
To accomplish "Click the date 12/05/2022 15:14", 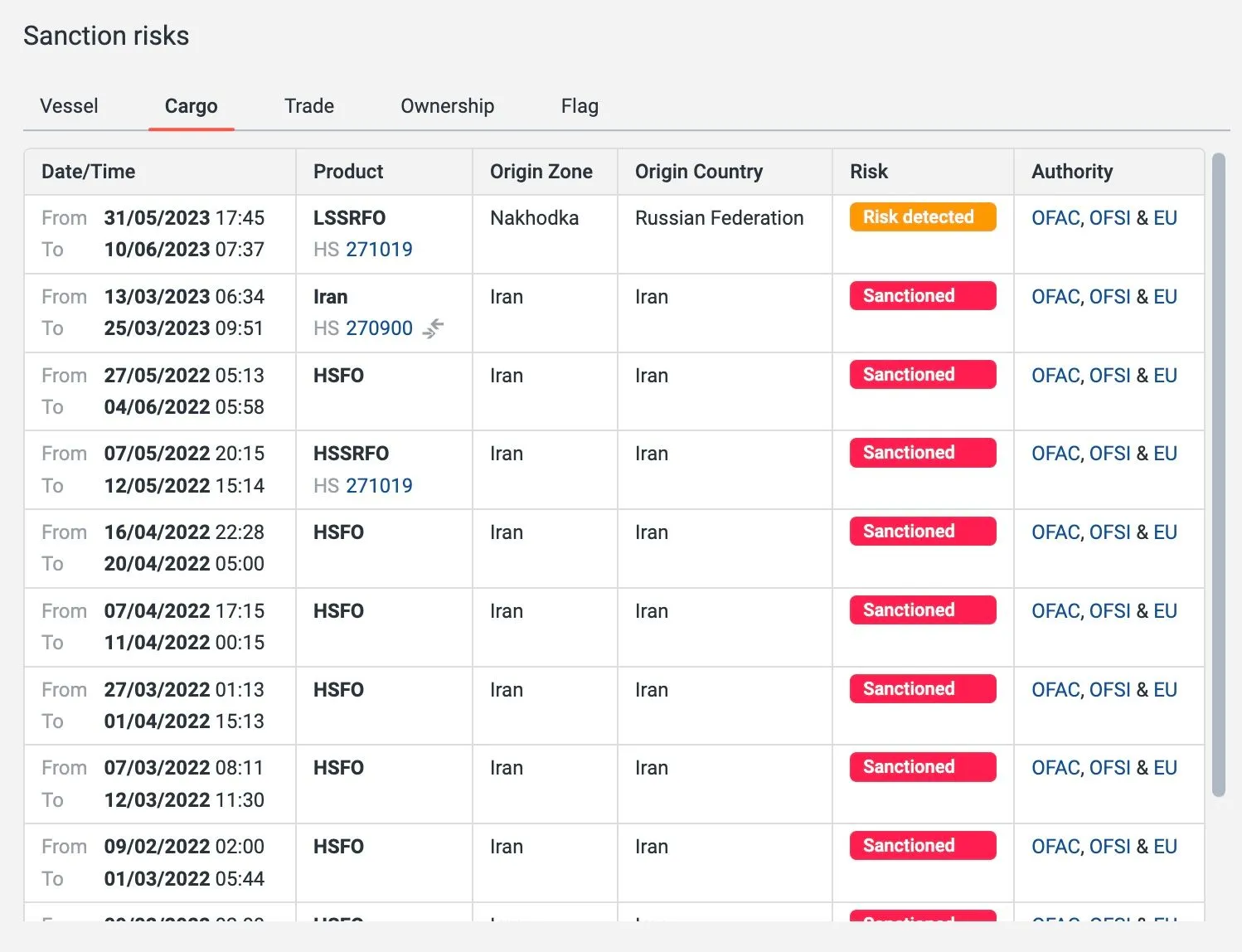I will click(184, 486).
